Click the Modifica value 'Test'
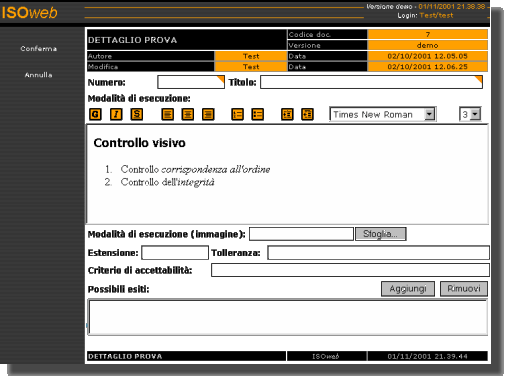The image size is (505, 376). (x=251, y=67)
